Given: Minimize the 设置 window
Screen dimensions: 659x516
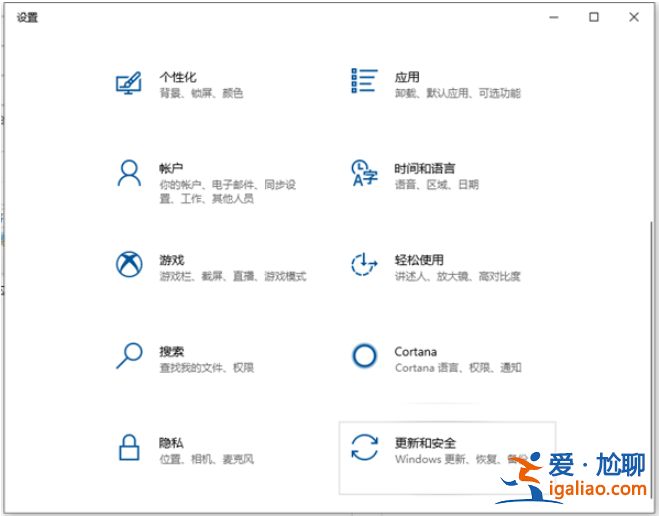Looking at the screenshot, I should pyautogui.click(x=554, y=17).
